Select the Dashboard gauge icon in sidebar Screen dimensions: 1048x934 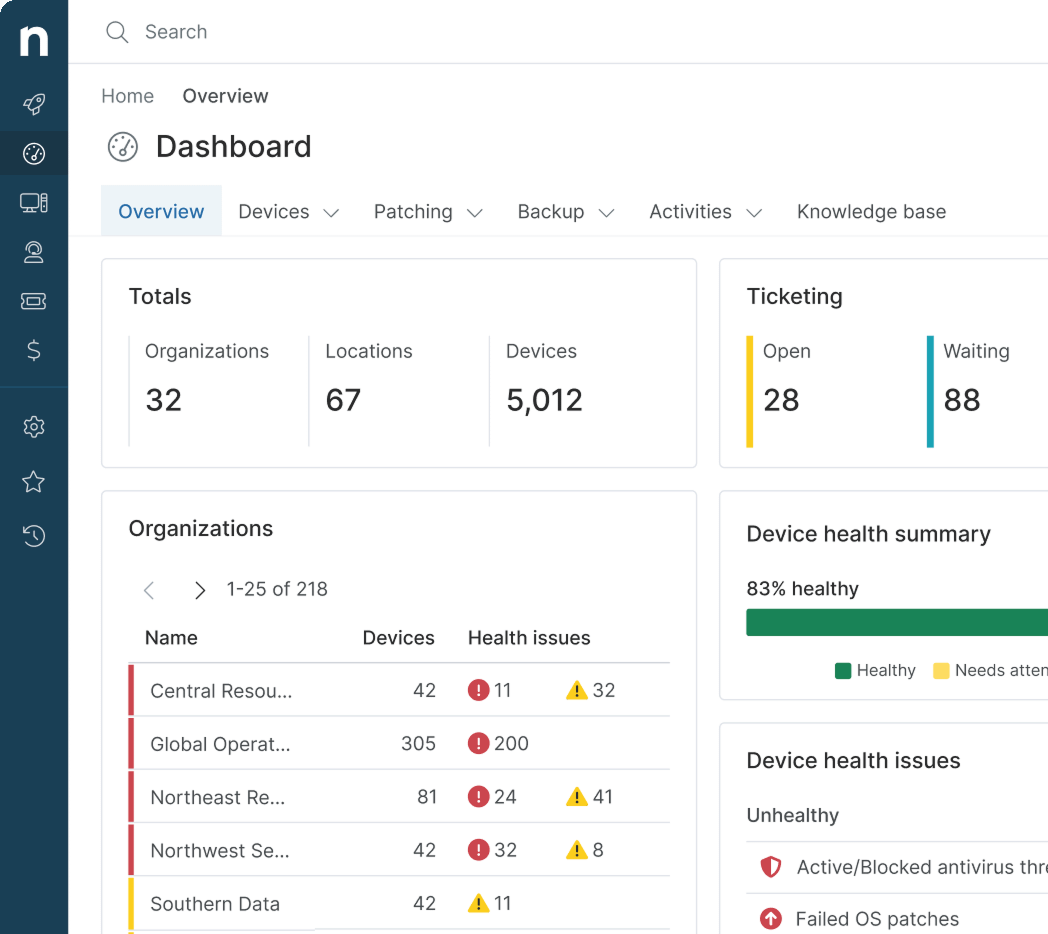click(x=33, y=153)
